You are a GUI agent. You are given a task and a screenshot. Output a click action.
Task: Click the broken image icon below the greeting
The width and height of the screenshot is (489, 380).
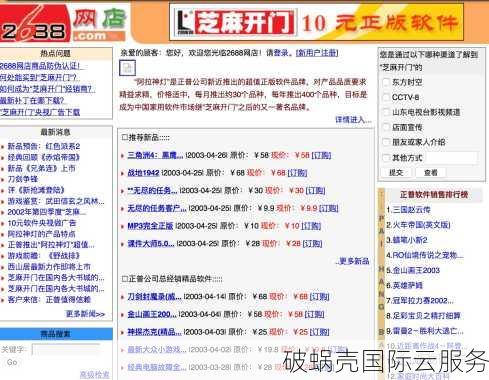coord(127,68)
